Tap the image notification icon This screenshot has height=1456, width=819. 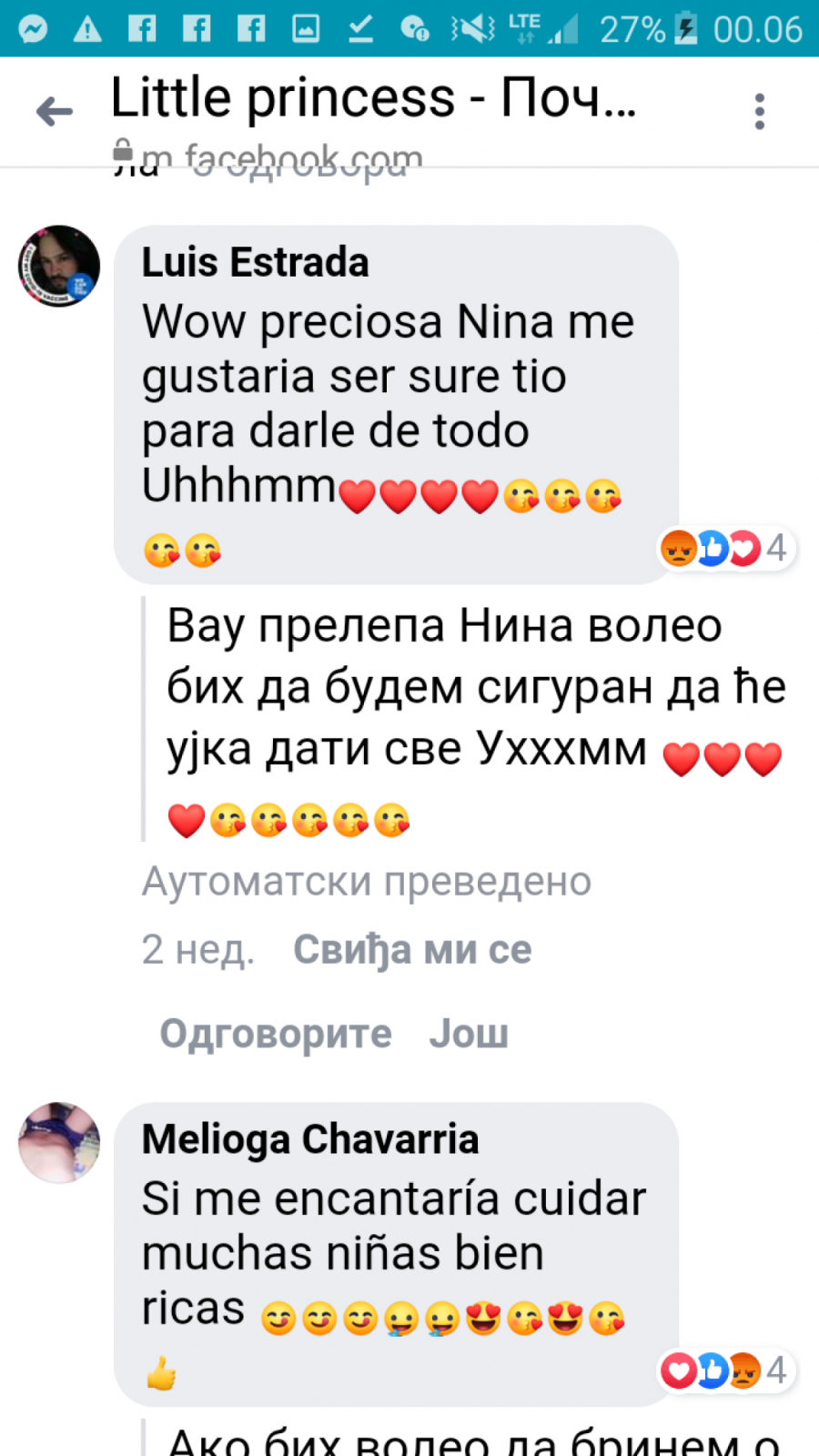[x=306, y=29]
